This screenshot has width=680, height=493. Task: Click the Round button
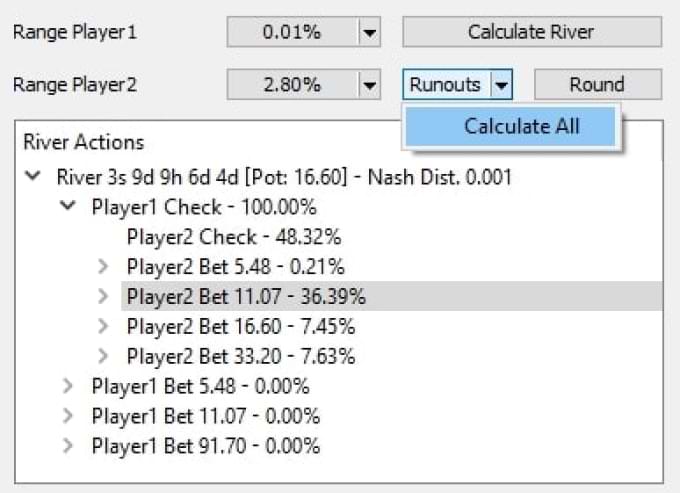click(597, 85)
